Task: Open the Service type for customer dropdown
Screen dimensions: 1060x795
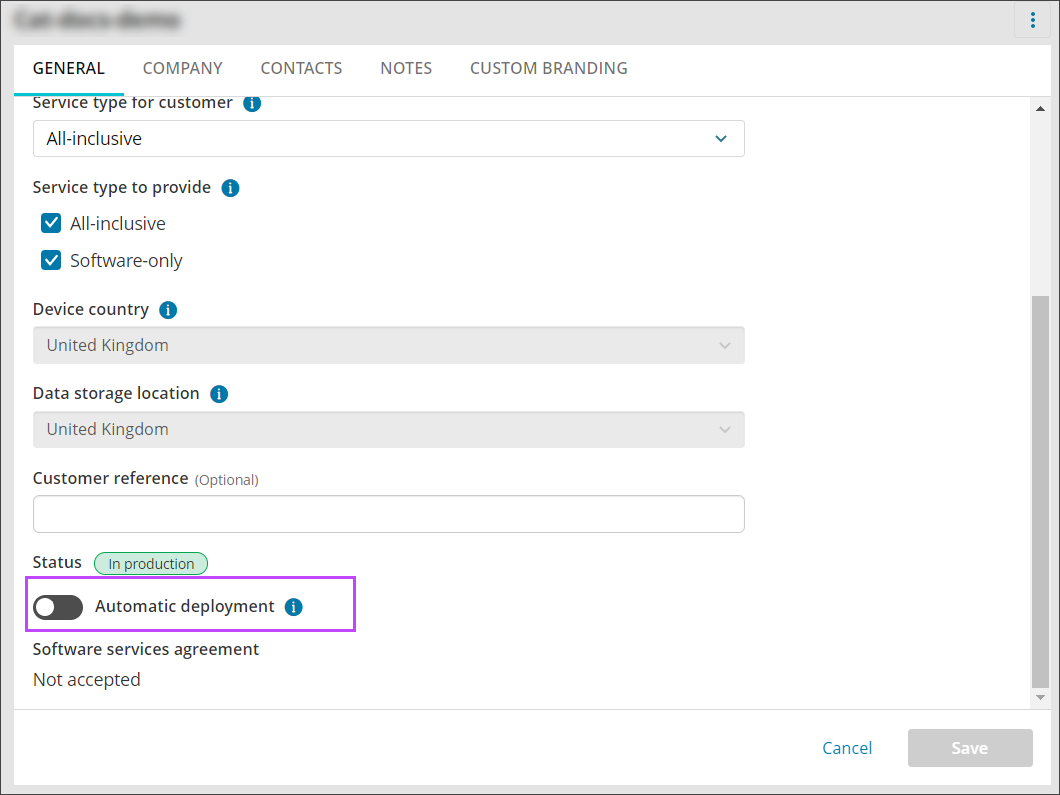Action: 388,139
